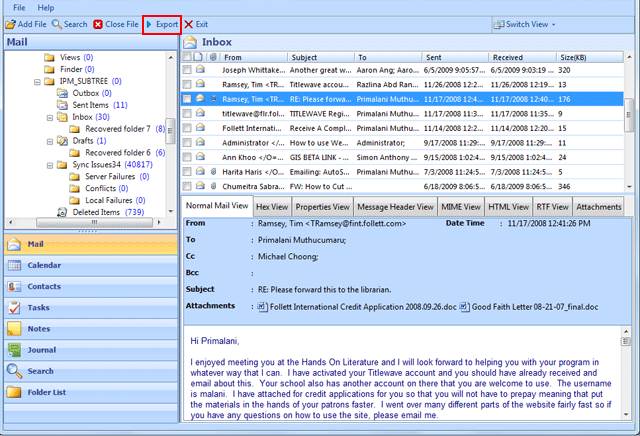Click the Sent Items folder icon

(x=62, y=105)
